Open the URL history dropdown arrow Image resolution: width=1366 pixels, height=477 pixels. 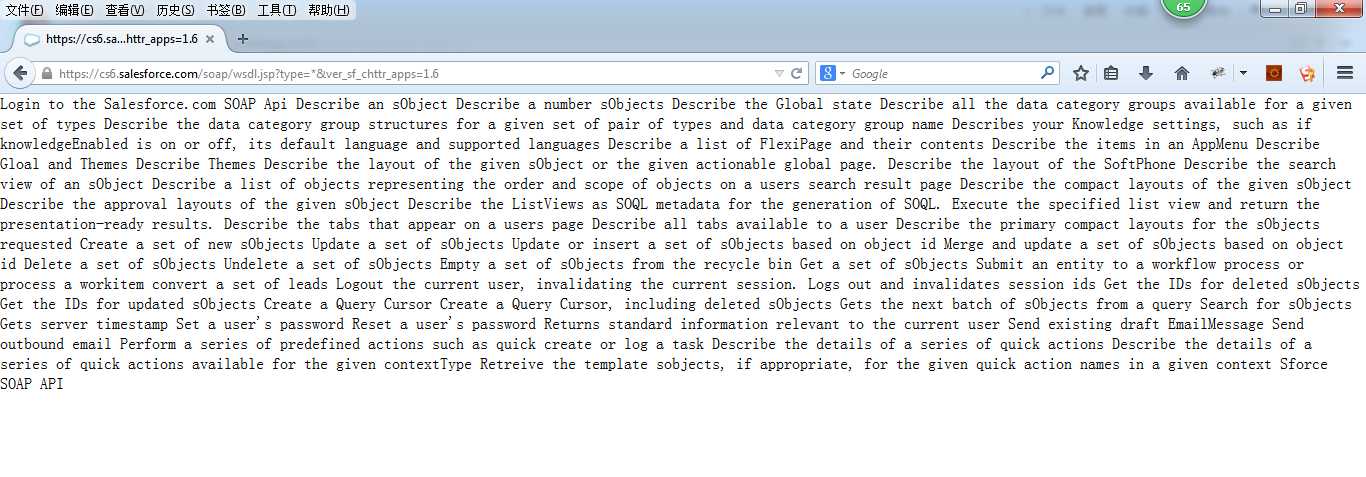tap(780, 73)
